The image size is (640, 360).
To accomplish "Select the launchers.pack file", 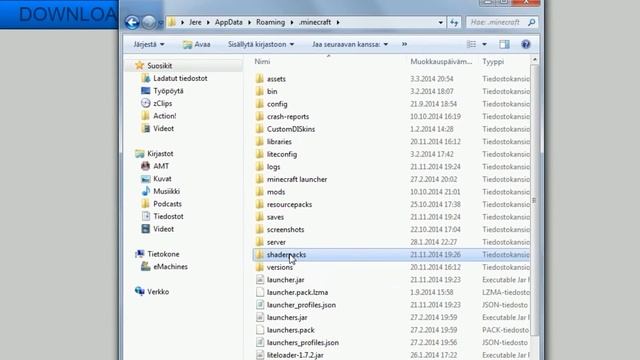I will pos(290,330).
